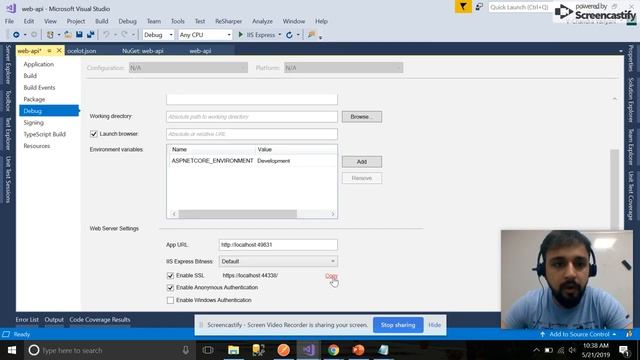Click the browser Refresh toolbar icon

[289, 35]
